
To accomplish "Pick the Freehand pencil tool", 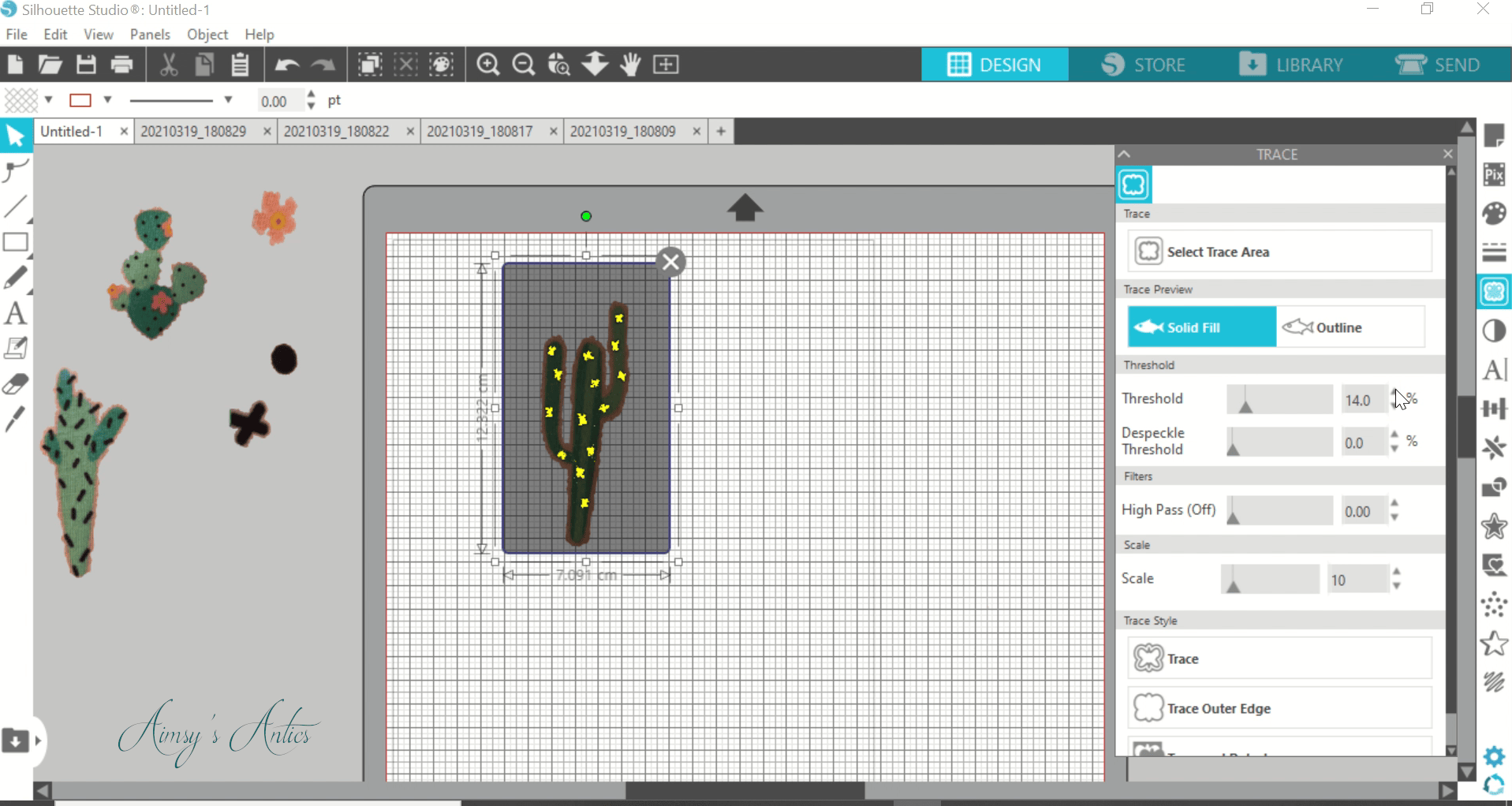I will pyautogui.click(x=16, y=278).
